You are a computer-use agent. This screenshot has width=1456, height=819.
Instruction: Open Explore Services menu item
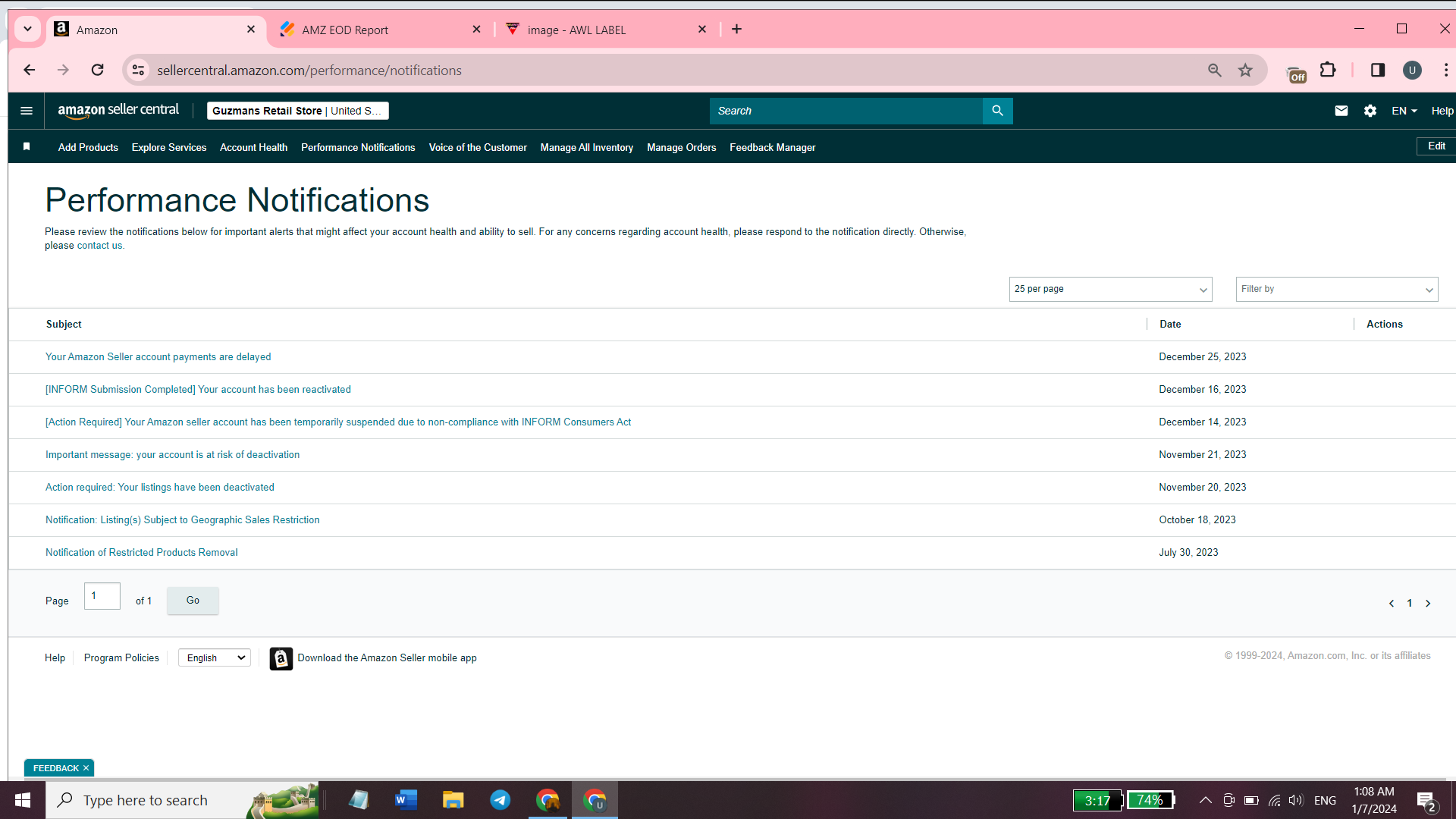point(169,147)
